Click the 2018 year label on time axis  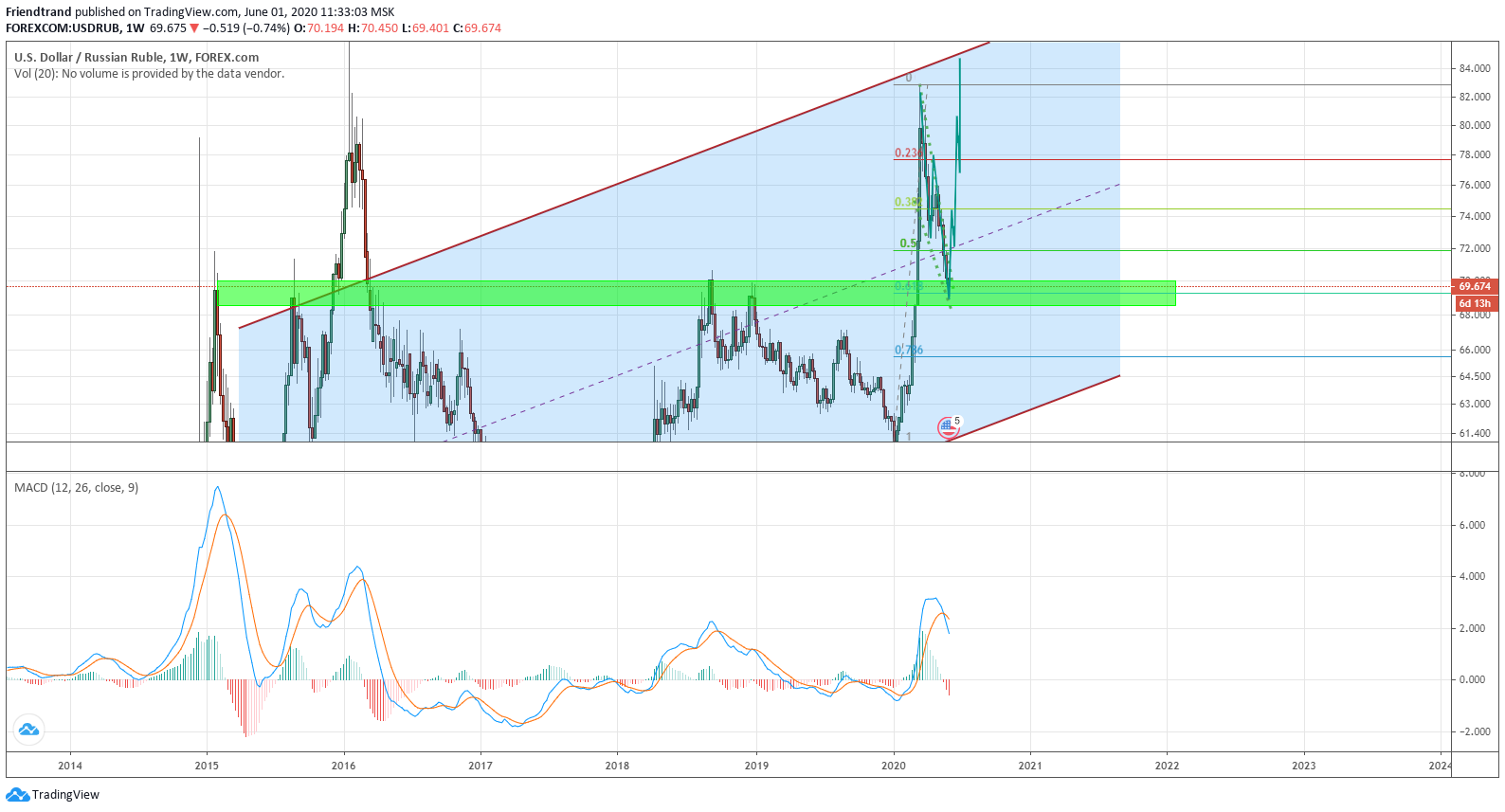click(x=617, y=766)
